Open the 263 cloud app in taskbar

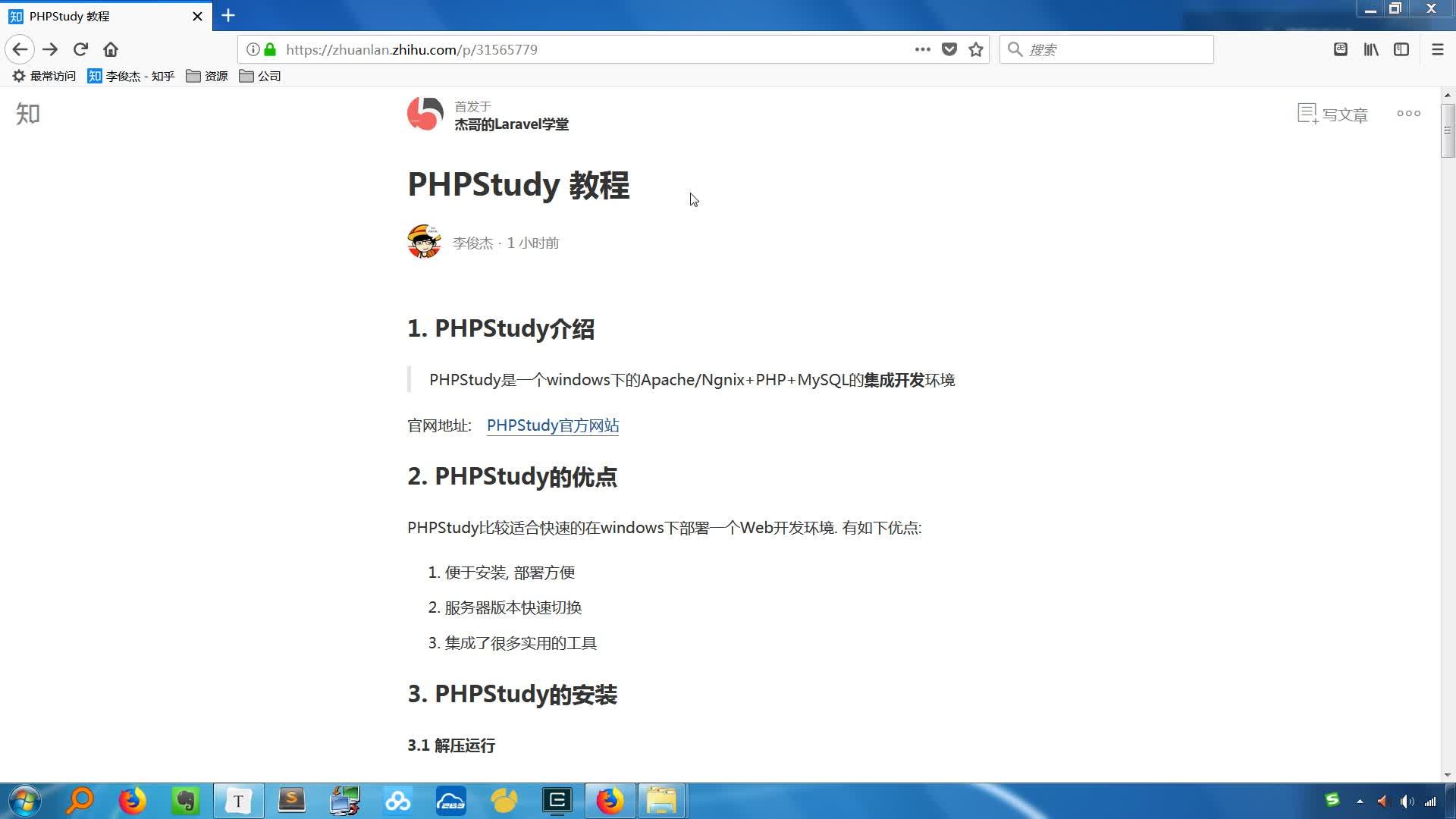451,801
